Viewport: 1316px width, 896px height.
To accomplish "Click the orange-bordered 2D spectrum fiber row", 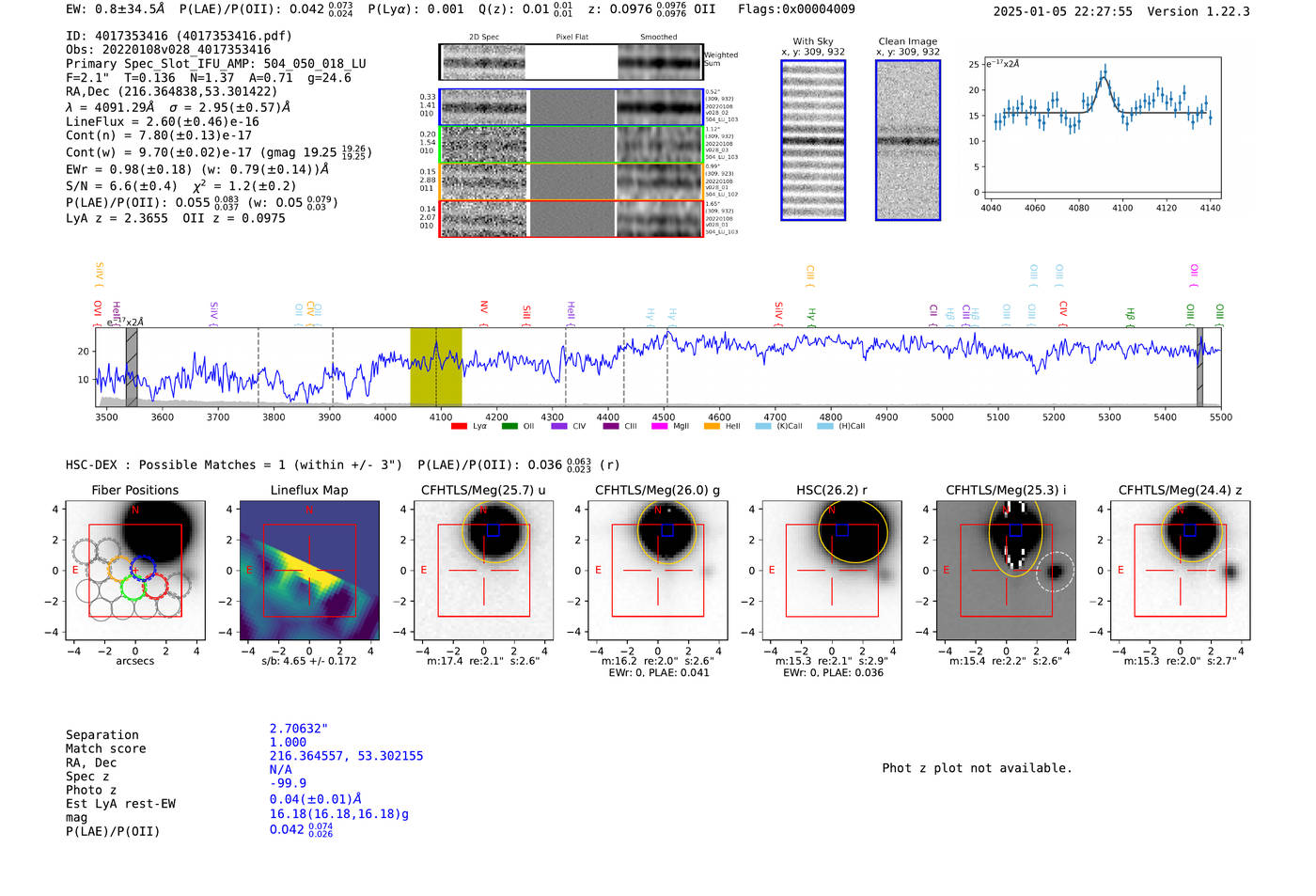I will tap(571, 181).
